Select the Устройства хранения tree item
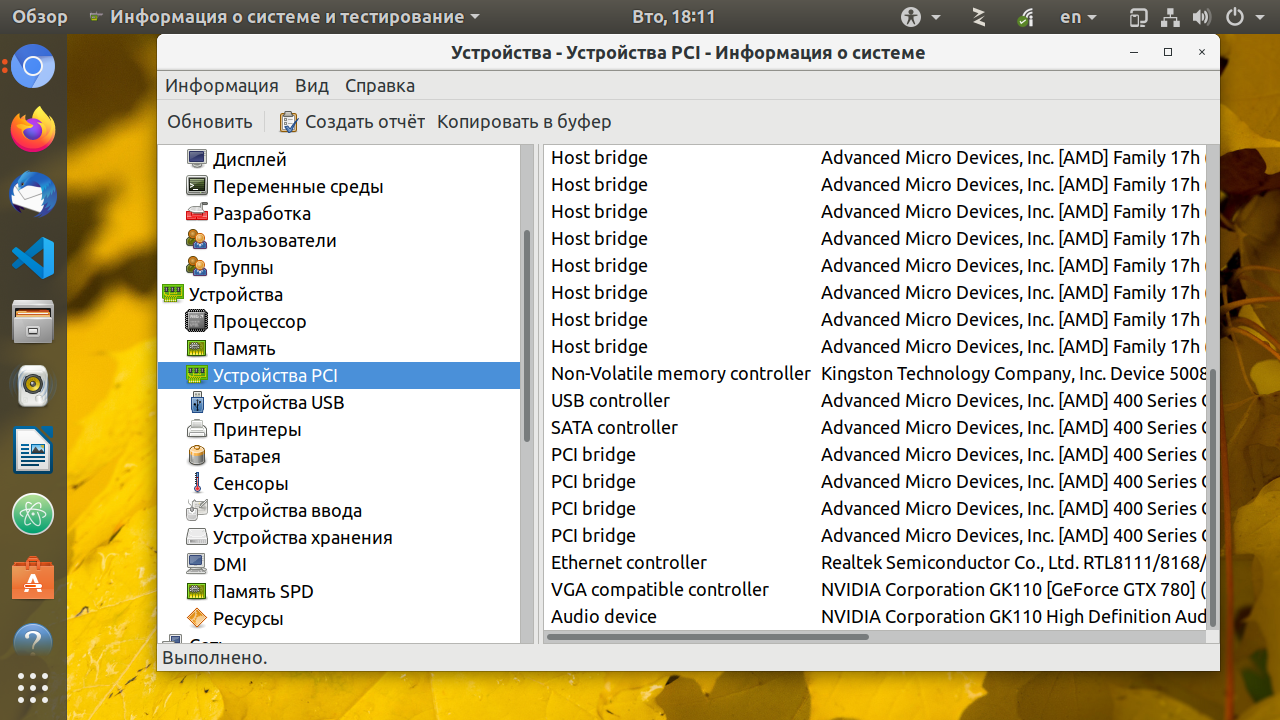 click(x=302, y=538)
